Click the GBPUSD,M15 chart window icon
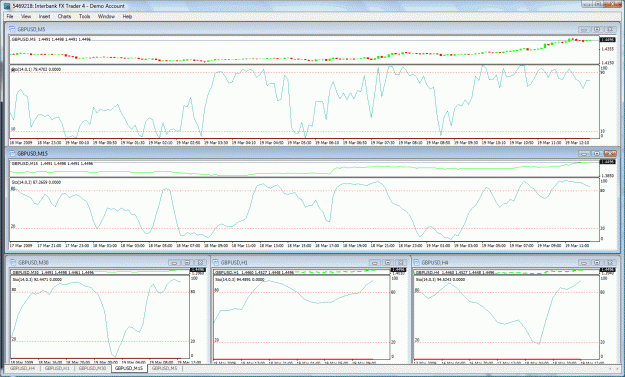This screenshot has height=377, width=625. tap(12, 153)
